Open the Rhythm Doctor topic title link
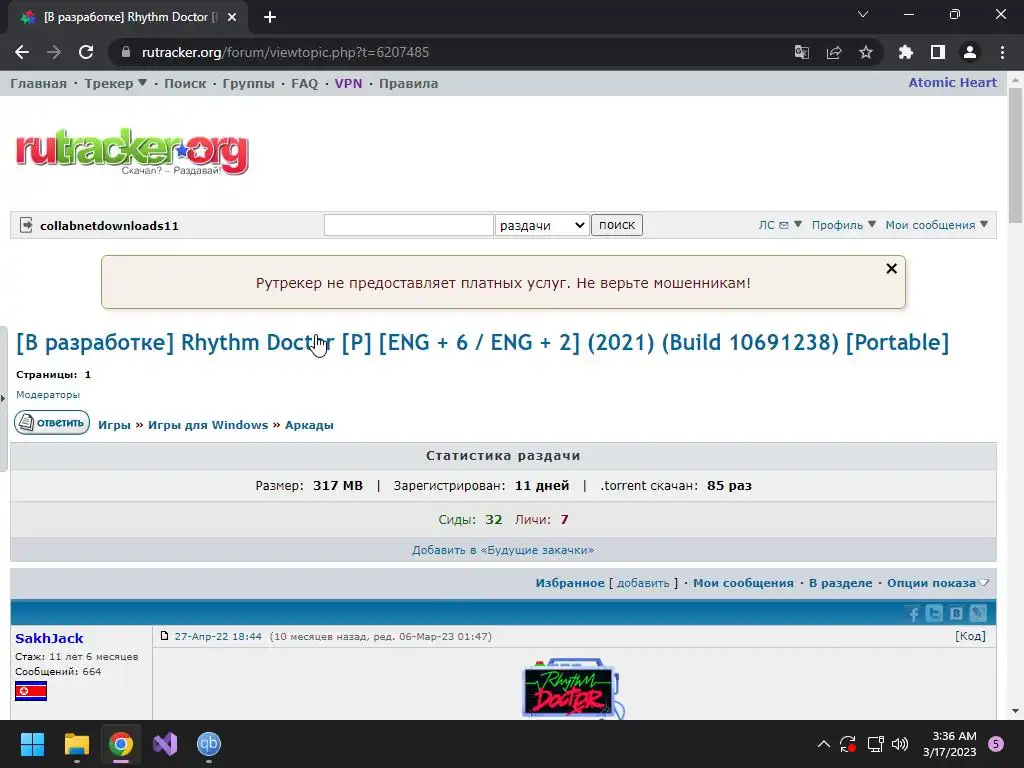The height and width of the screenshot is (768, 1024). coord(483,342)
